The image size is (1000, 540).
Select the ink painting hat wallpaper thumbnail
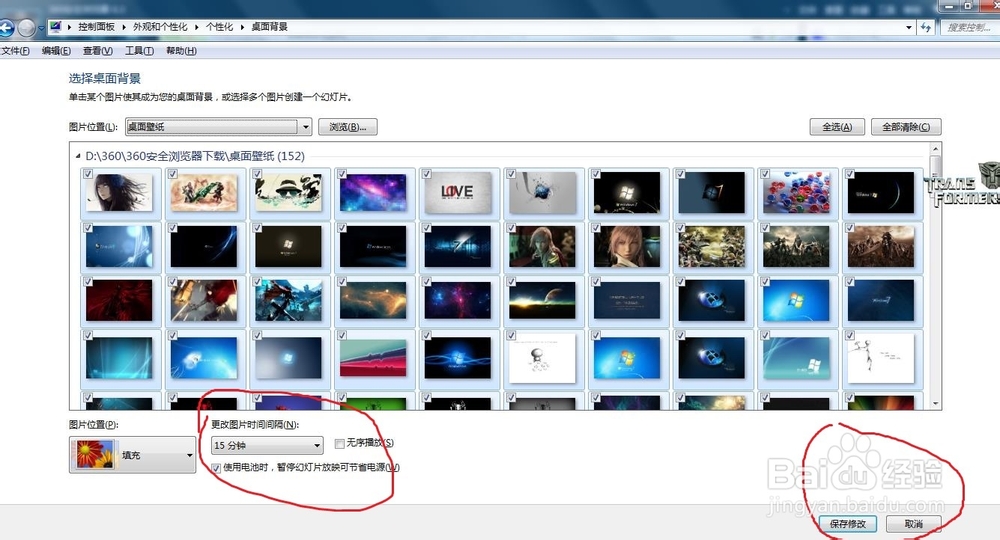coord(288,193)
